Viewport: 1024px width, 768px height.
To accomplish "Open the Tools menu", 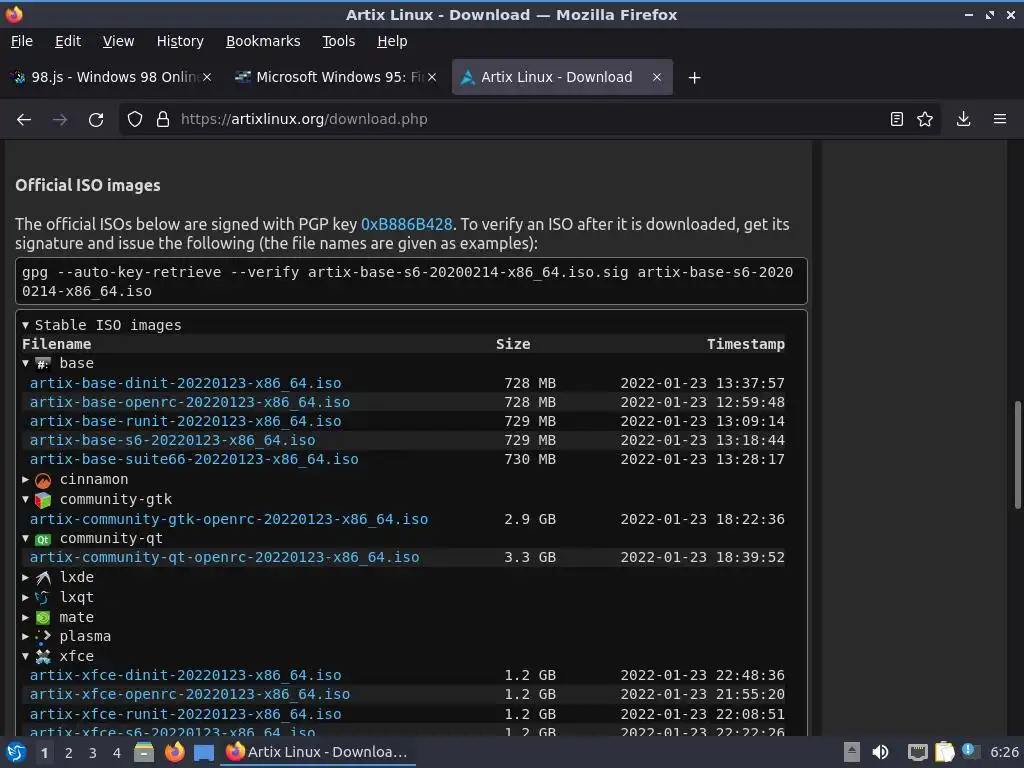I will [x=338, y=41].
